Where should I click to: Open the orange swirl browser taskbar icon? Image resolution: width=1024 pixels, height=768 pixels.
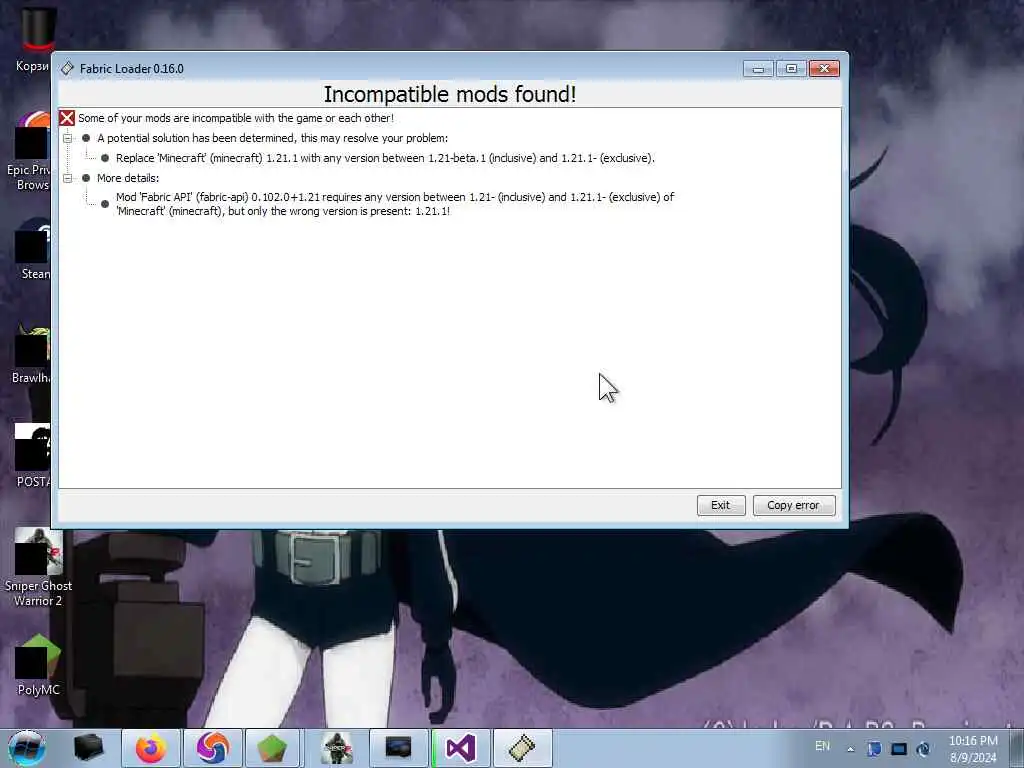coord(213,748)
